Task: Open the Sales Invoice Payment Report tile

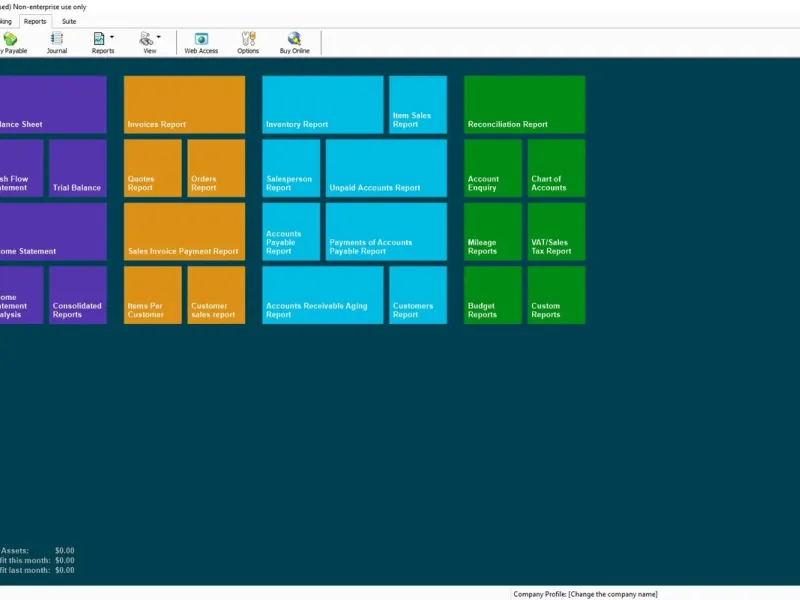Action: coord(184,232)
